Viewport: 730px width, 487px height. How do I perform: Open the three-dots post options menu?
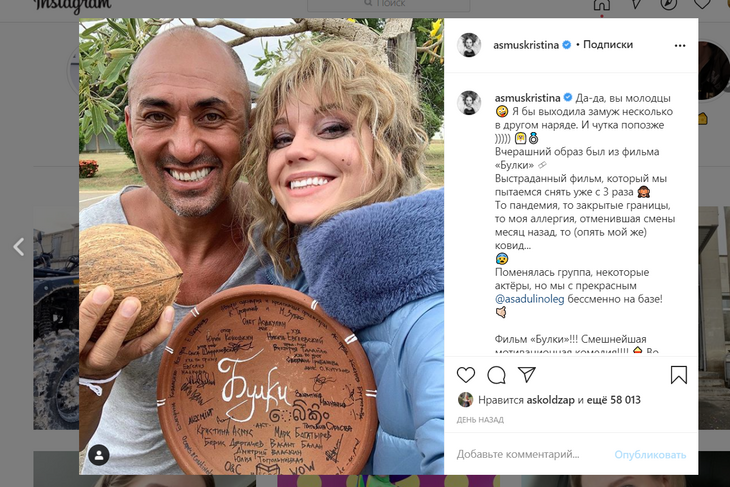[x=680, y=46]
